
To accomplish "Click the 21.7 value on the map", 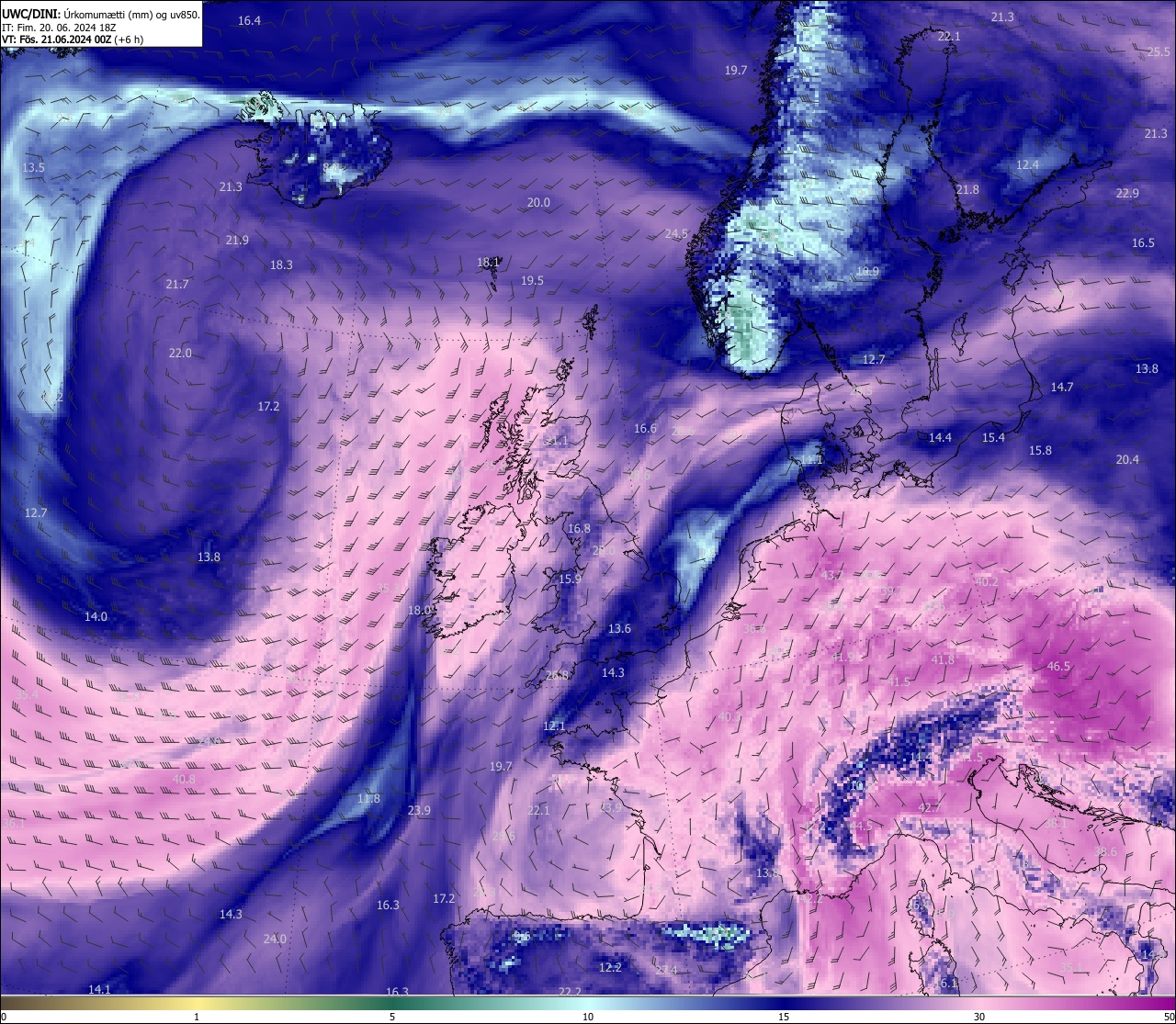I will click(x=177, y=284).
